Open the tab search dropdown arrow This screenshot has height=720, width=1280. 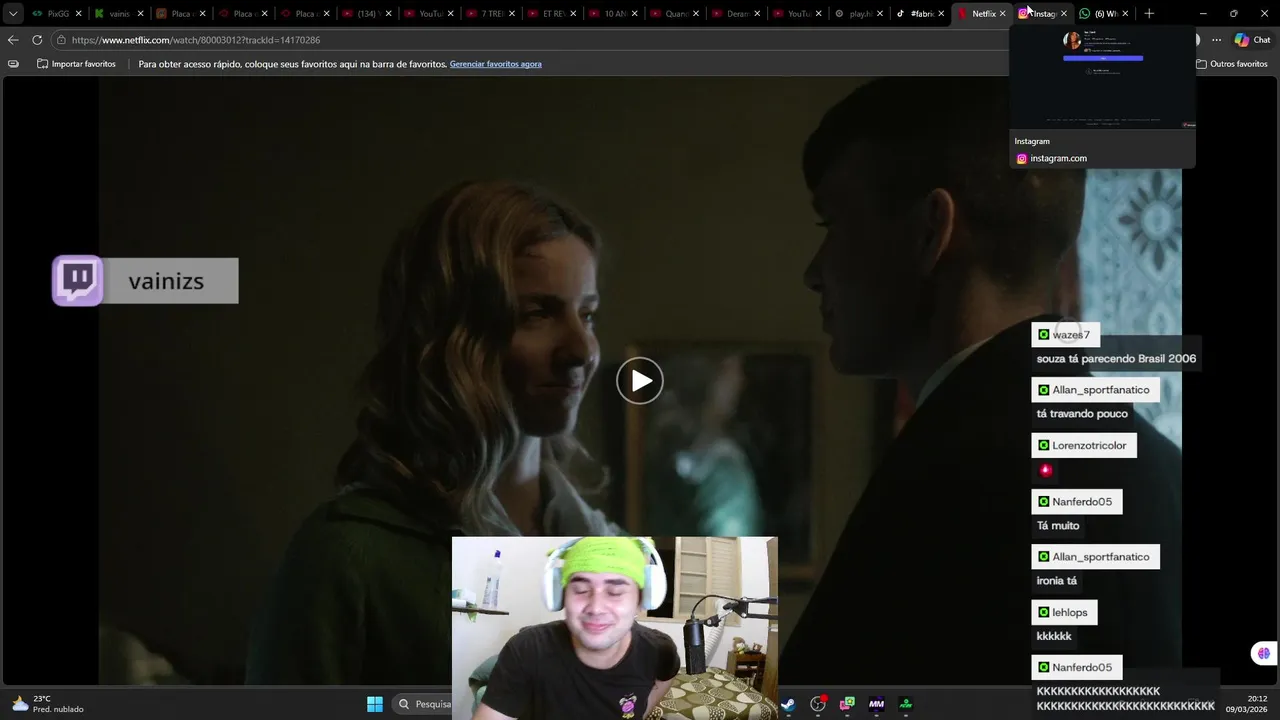pyautogui.click(x=13, y=14)
